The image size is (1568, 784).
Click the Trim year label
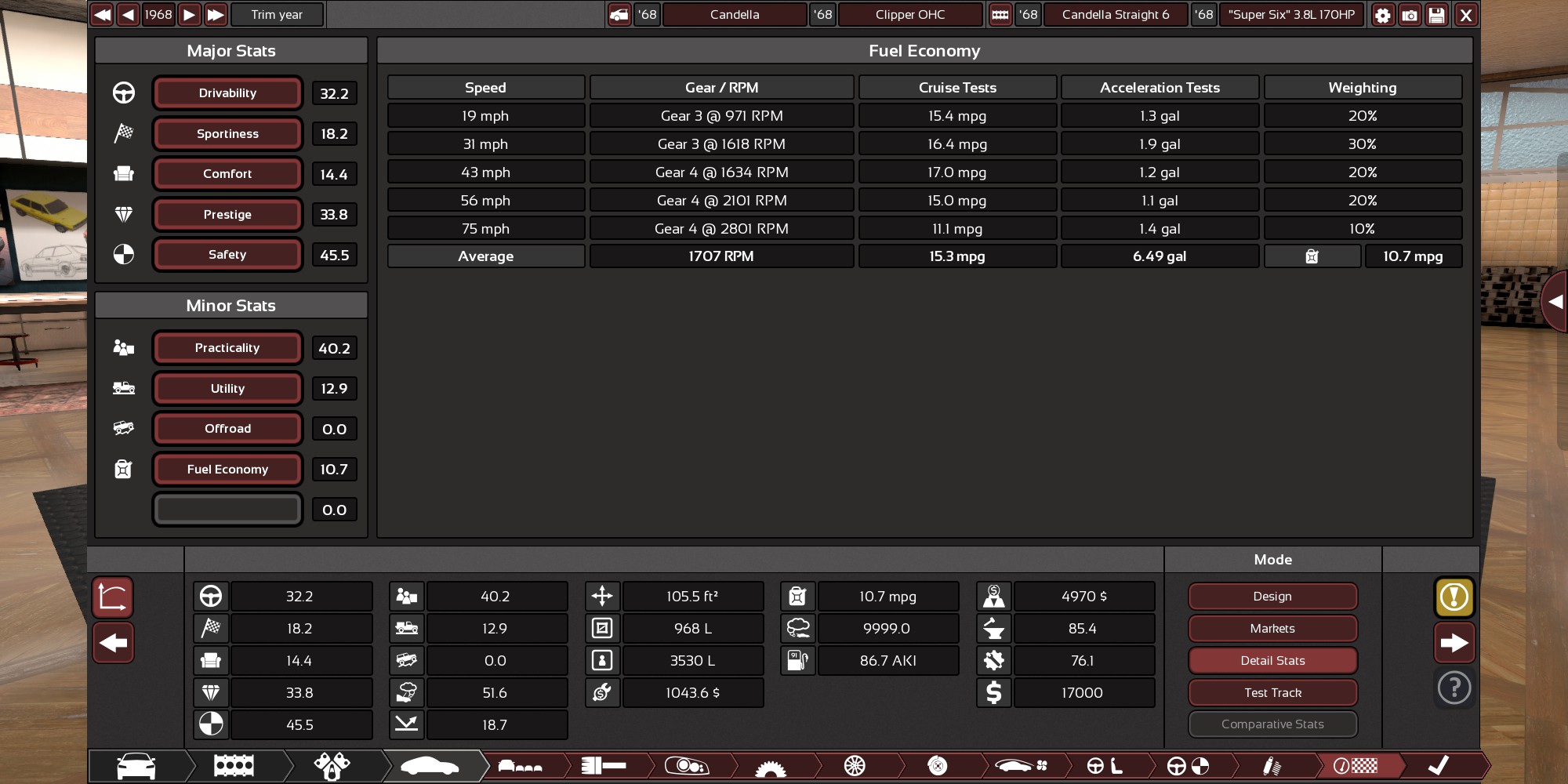click(277, 14)
